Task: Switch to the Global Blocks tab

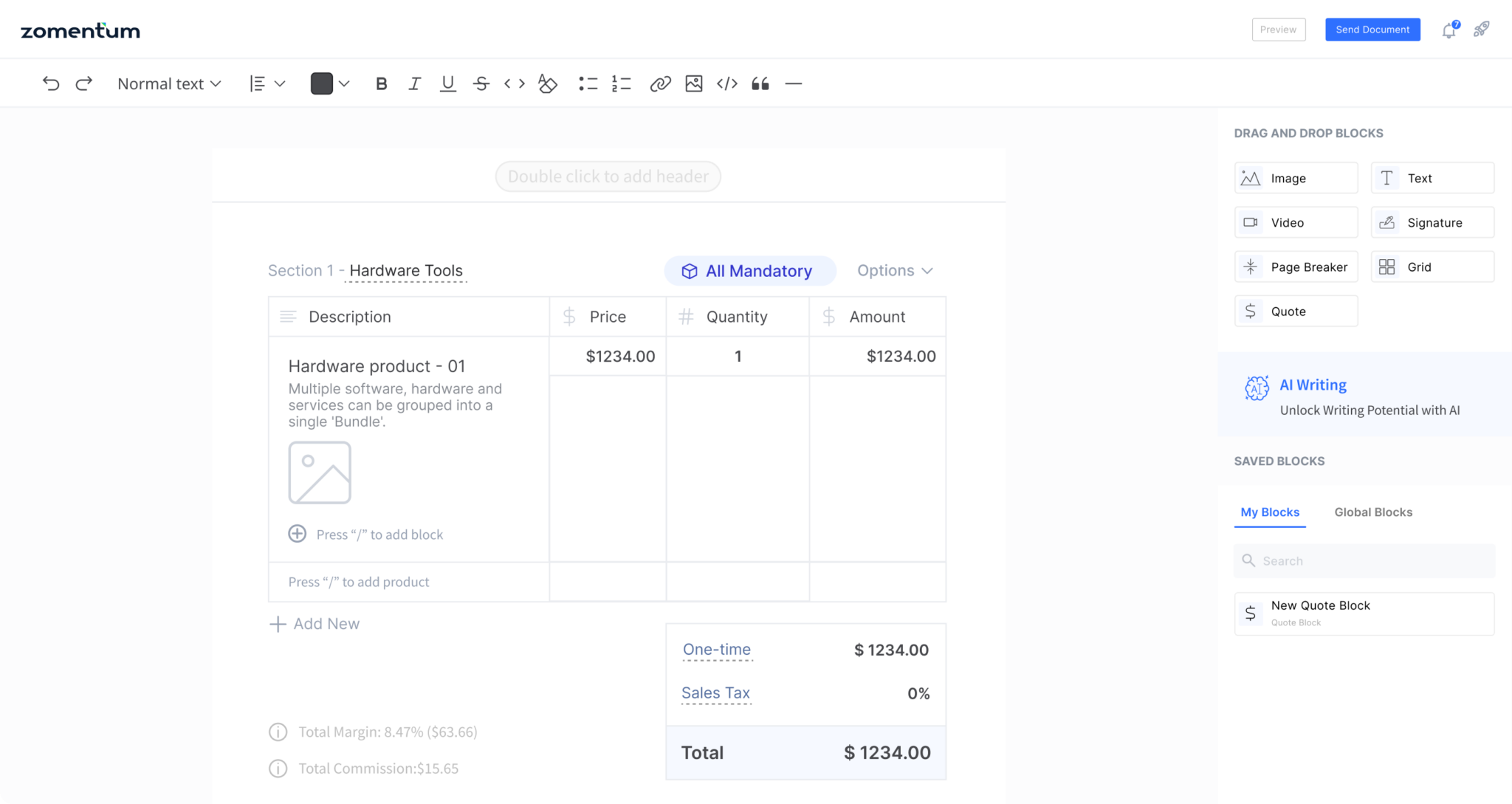Action: point(1372,512)
